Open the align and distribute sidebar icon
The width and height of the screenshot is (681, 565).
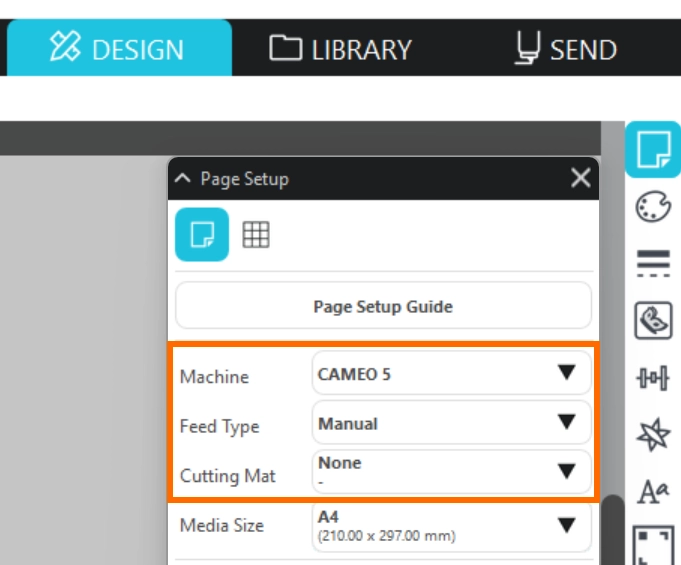653,378
